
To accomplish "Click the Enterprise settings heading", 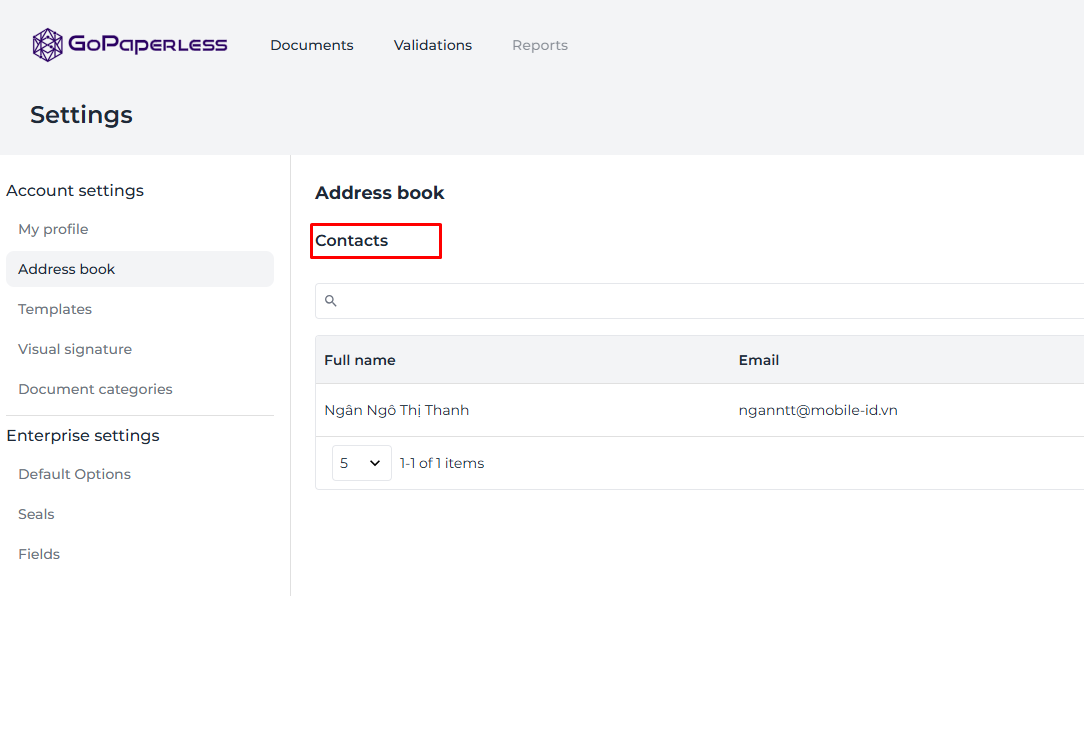I will coord(83,435).
